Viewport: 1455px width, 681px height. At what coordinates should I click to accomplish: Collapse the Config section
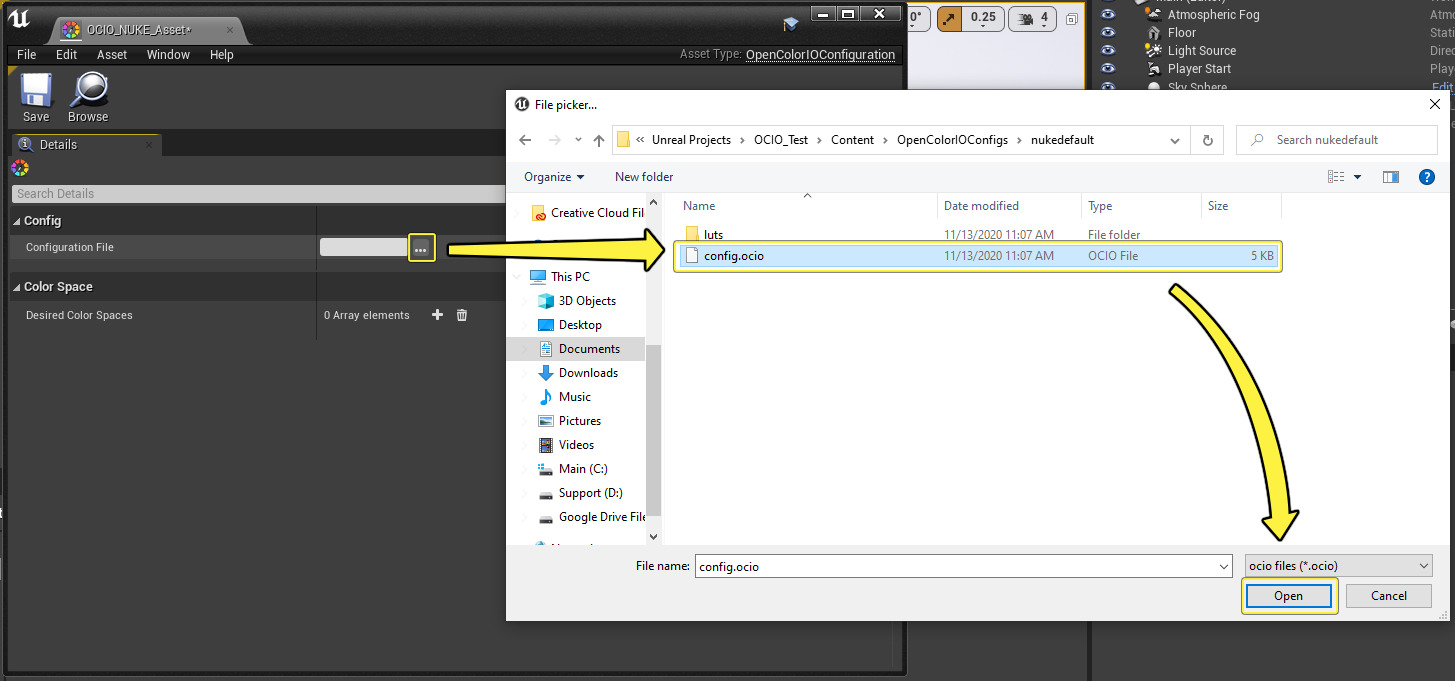(x=17, y=221)
